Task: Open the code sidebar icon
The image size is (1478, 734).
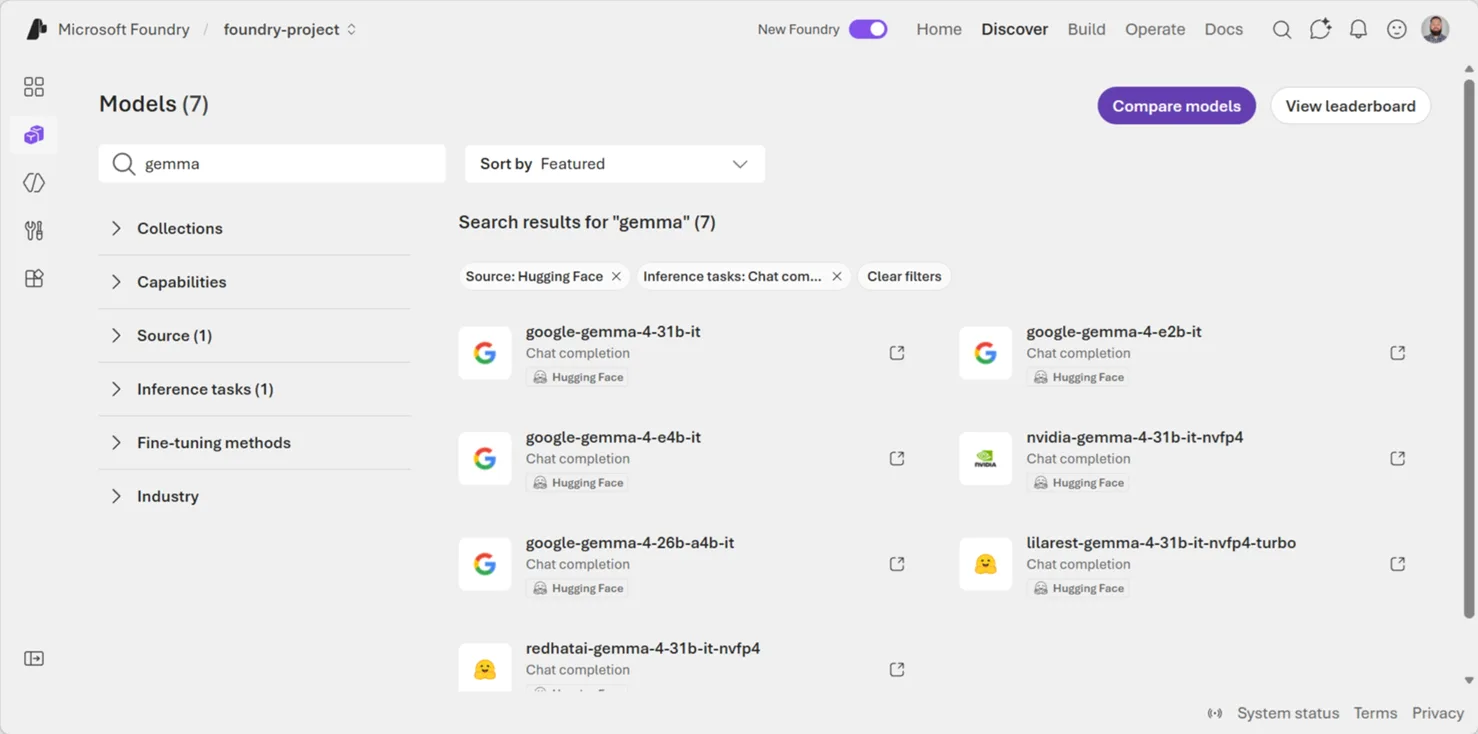Action: tap(34, 183)
